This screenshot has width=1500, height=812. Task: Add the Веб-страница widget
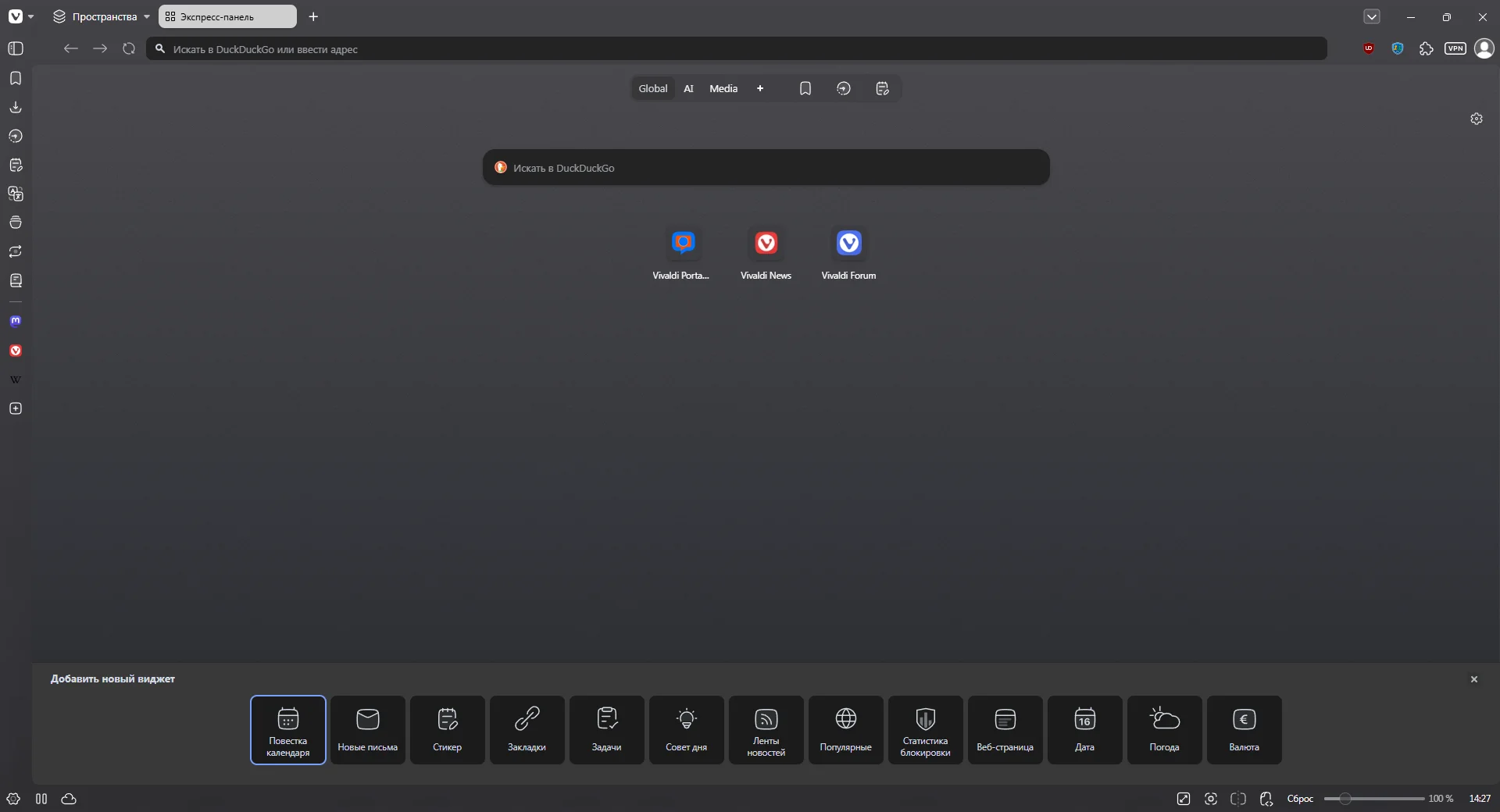click(1005, 730)
